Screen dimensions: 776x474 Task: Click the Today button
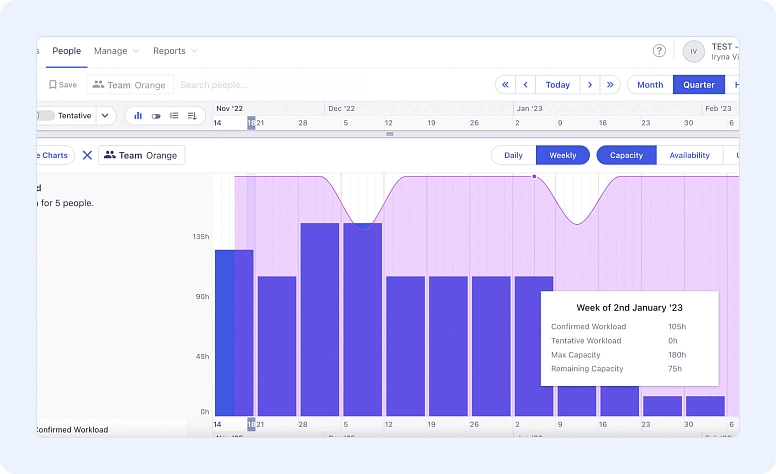coord(558,85)
